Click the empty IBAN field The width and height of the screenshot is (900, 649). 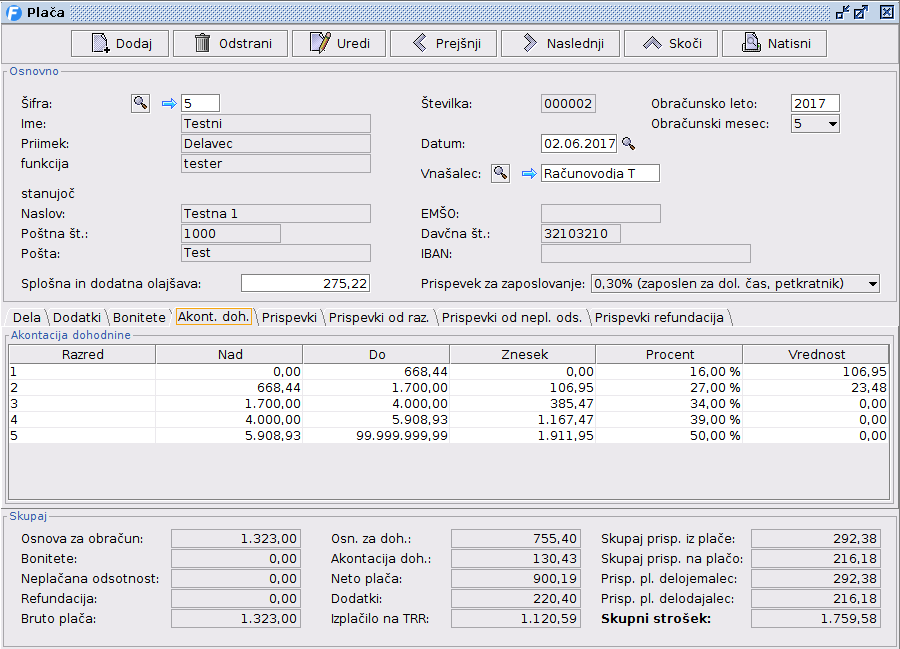coord(646,253)
